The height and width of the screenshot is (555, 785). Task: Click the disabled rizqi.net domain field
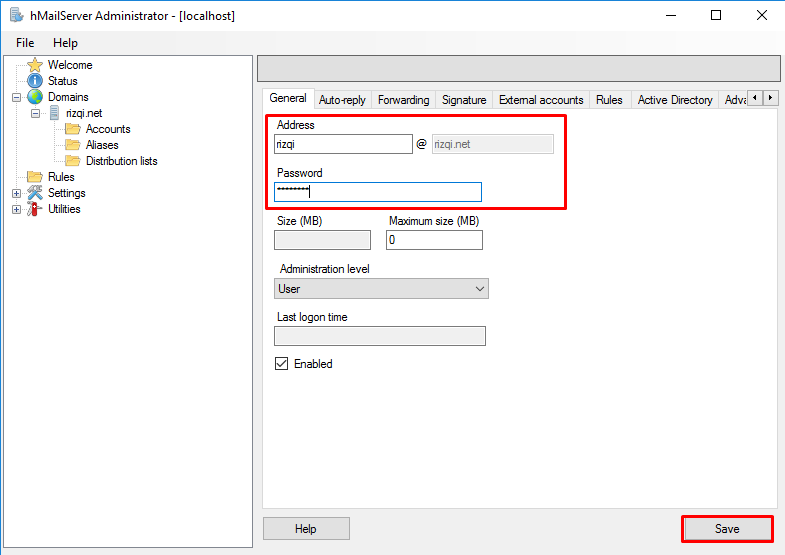[x=493, y=144]
